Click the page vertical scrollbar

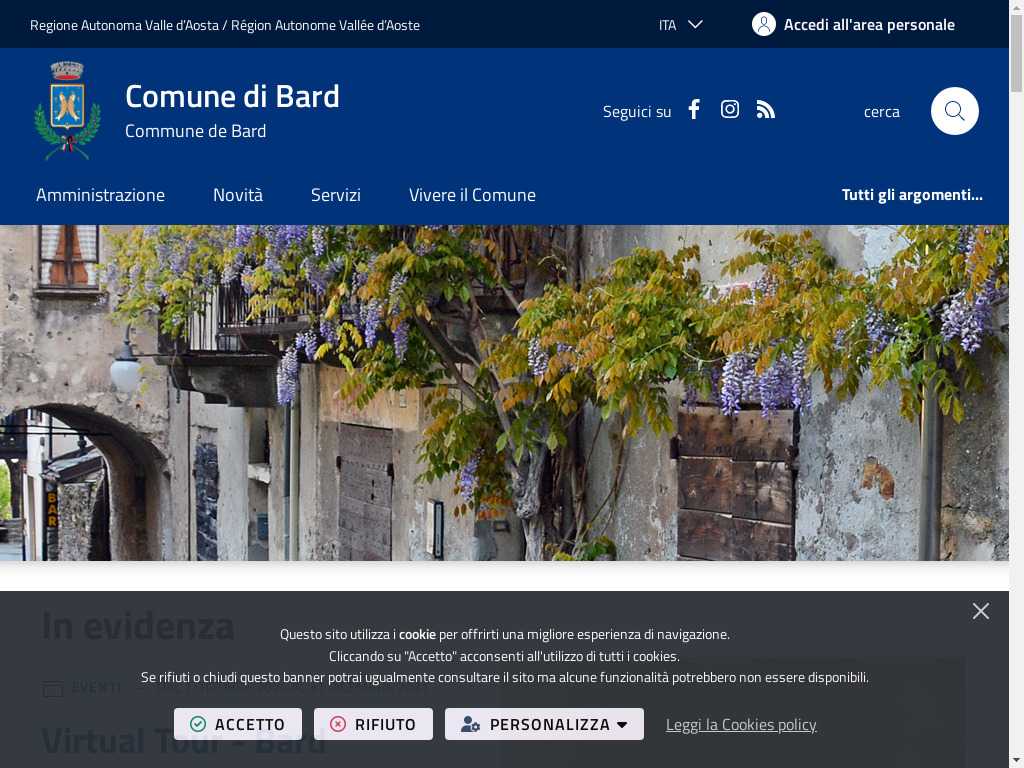[x=1016, y=384]
